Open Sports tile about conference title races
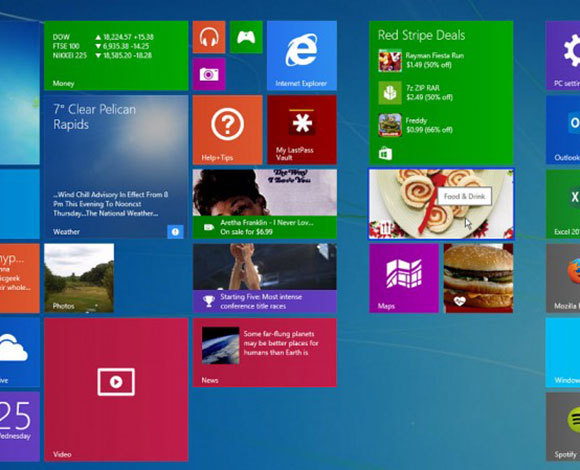This screenshot has height=470, width=580. (x=265, y=278)
